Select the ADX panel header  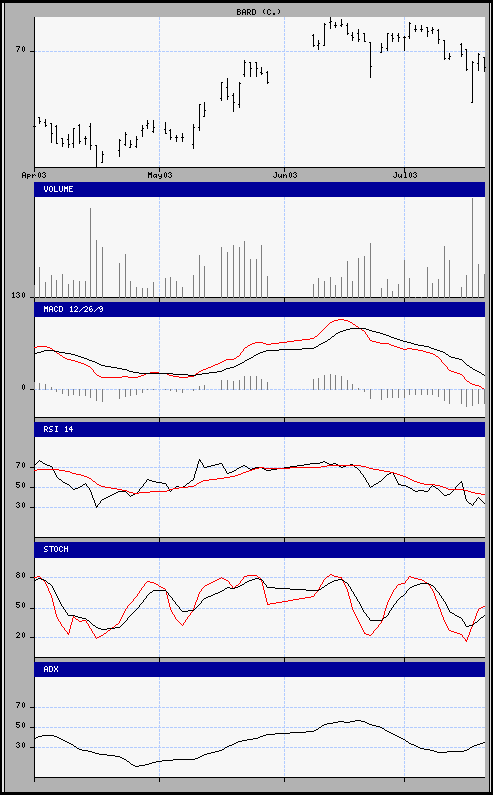260,669
